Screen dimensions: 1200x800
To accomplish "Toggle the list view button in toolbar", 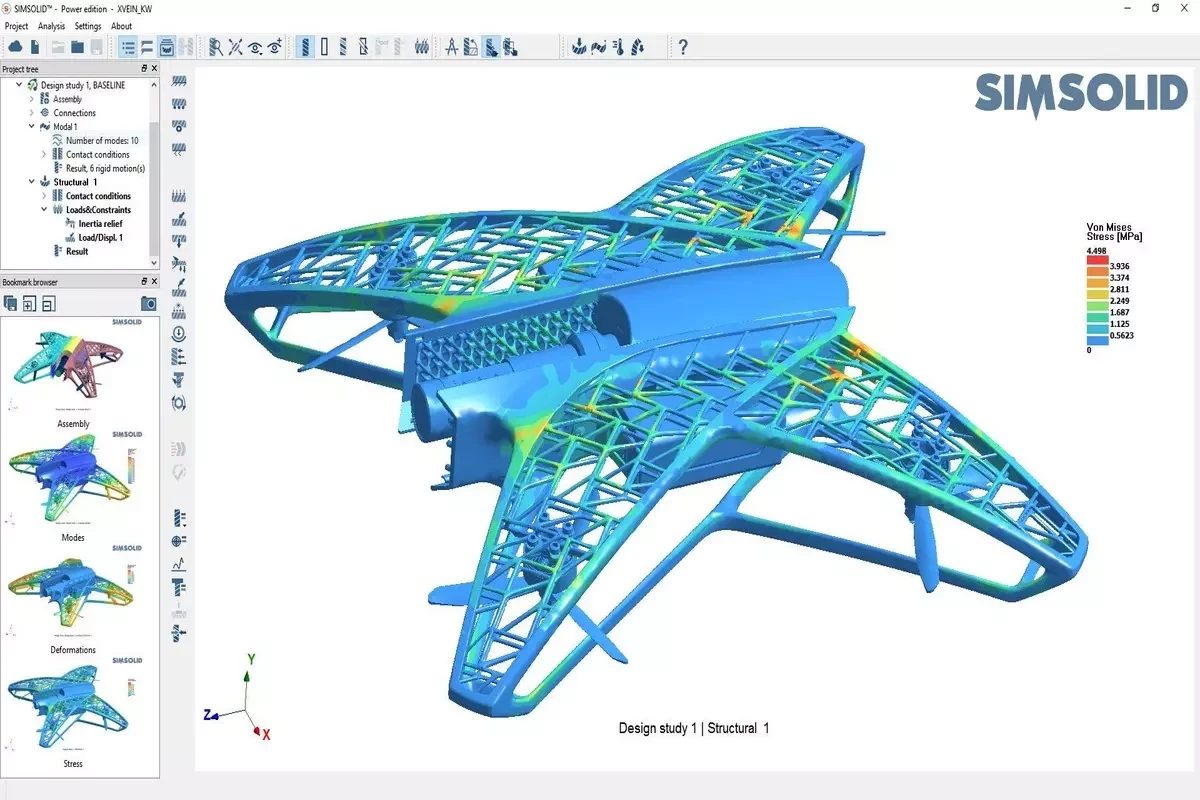I will tap(128, 46).
